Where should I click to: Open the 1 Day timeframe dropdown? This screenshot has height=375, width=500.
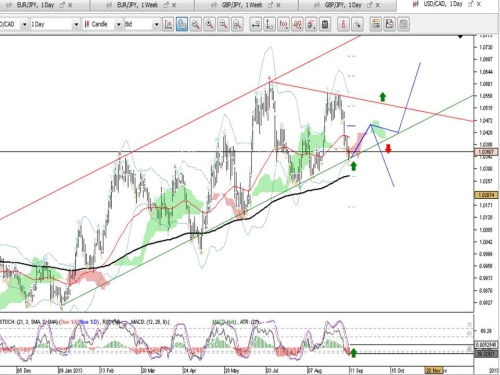(55, 24)
